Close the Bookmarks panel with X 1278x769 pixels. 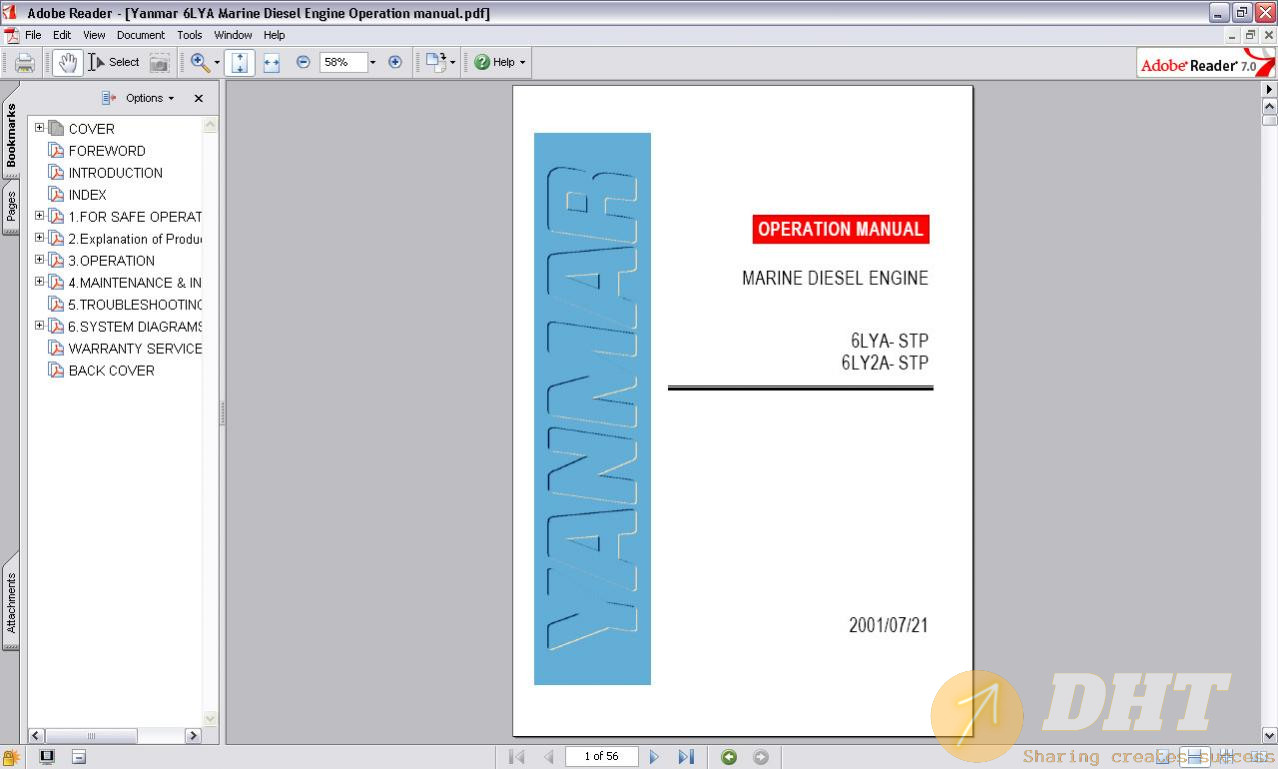[198, 98]
